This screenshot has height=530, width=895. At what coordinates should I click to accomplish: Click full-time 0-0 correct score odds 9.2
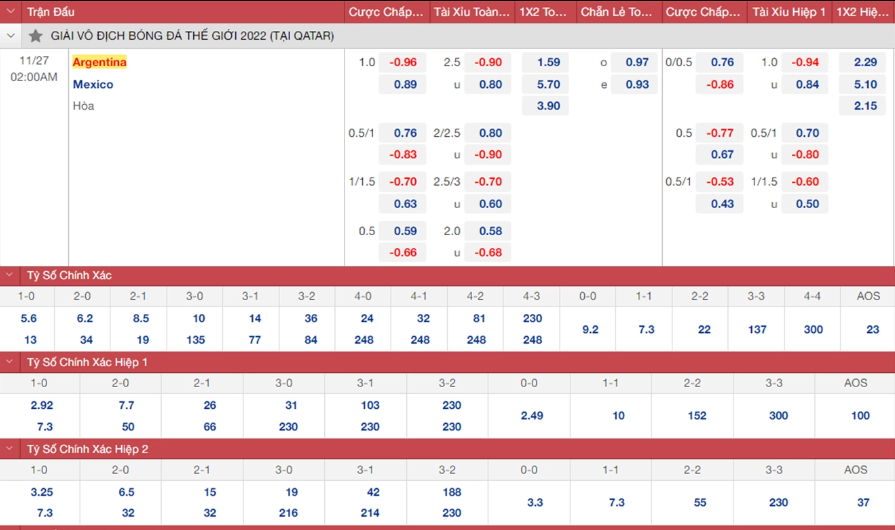coord(590,329)
